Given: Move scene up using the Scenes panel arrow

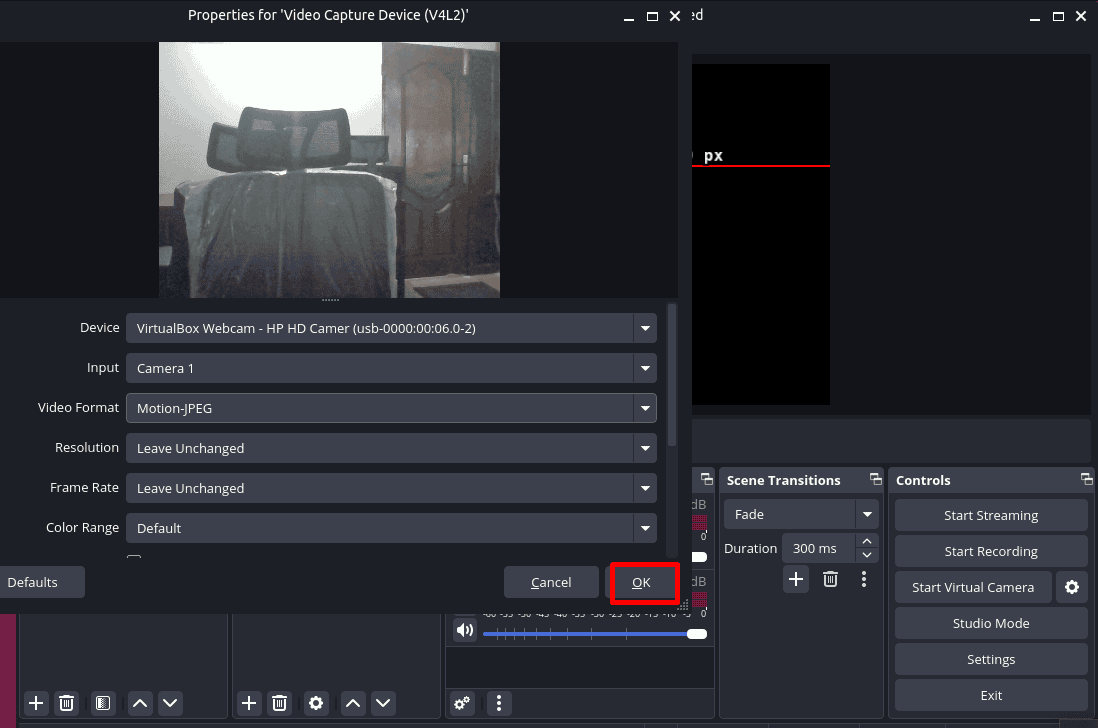Looking at the screenshot, I should [140, 703].
